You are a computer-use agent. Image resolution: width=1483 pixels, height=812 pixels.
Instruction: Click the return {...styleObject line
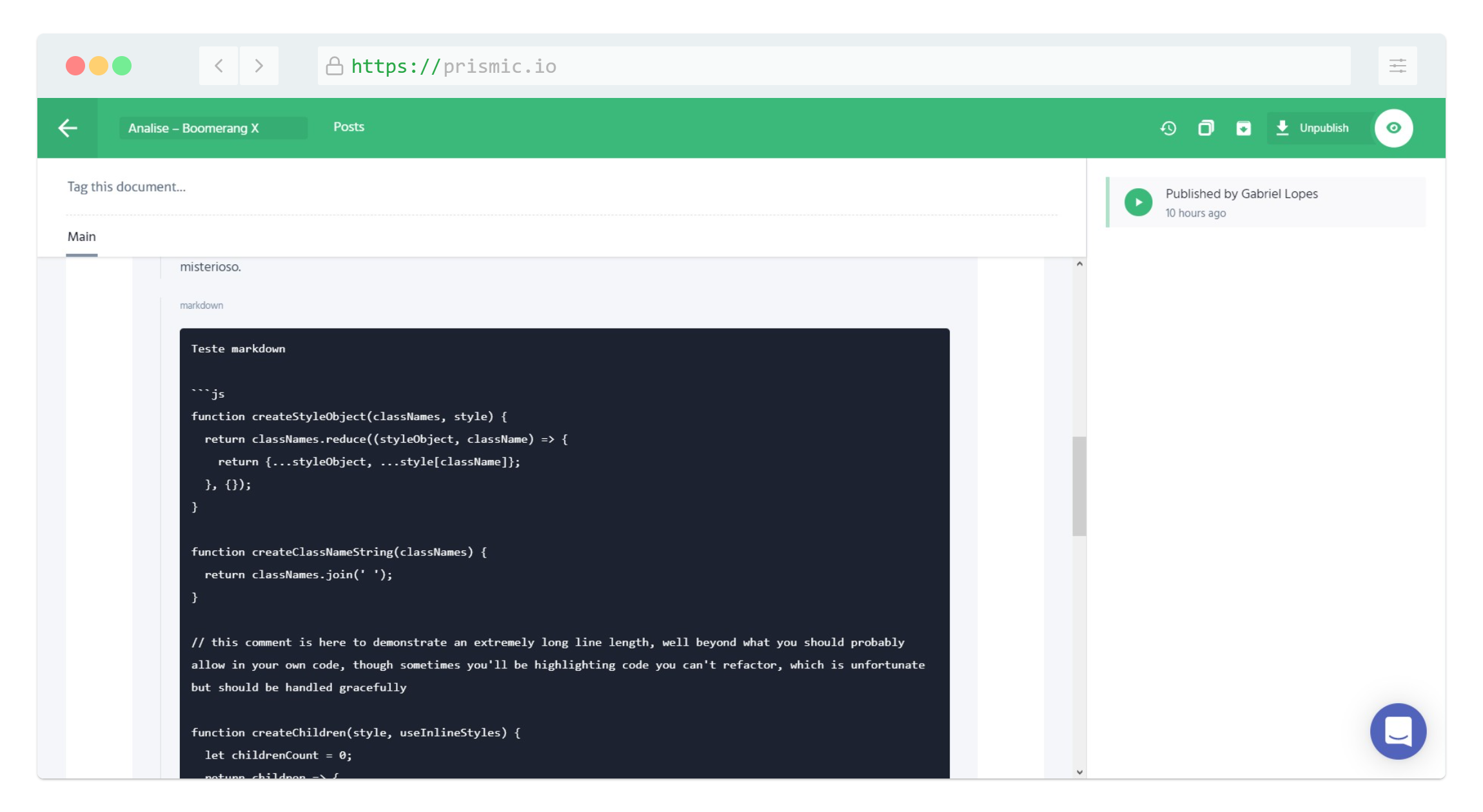[369, 461]
